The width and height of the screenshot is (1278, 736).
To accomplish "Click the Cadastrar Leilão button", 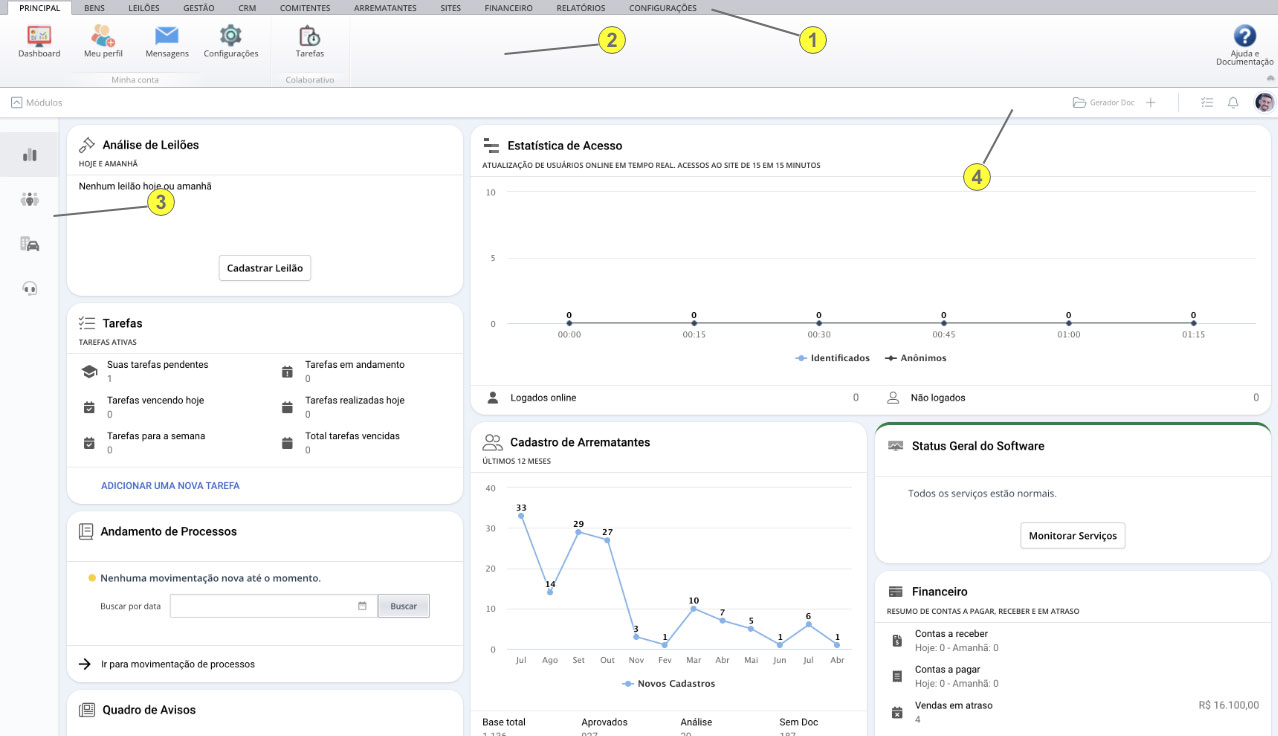I will (x=265, y=268).
